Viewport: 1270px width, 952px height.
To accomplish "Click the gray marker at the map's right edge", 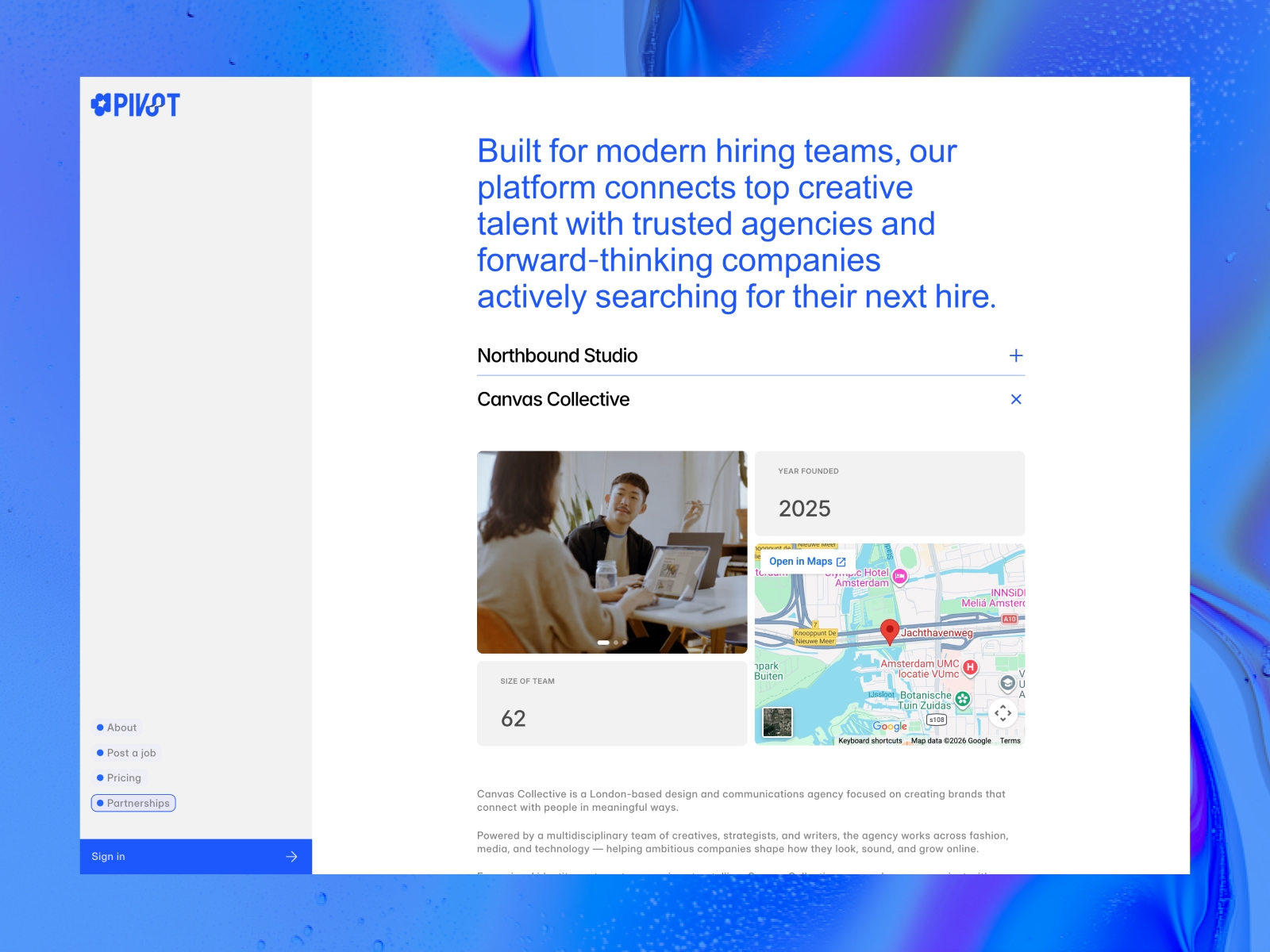I will (x=1008, y=683).
